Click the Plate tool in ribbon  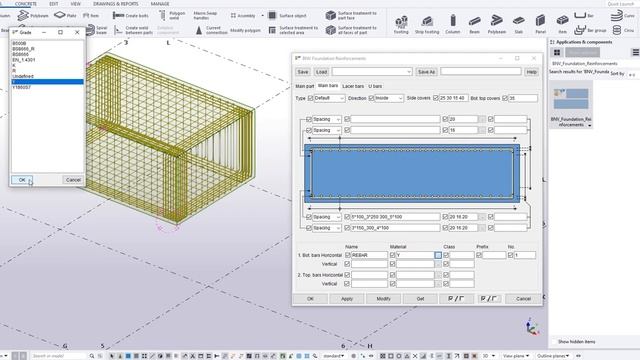tap(65, 16)
